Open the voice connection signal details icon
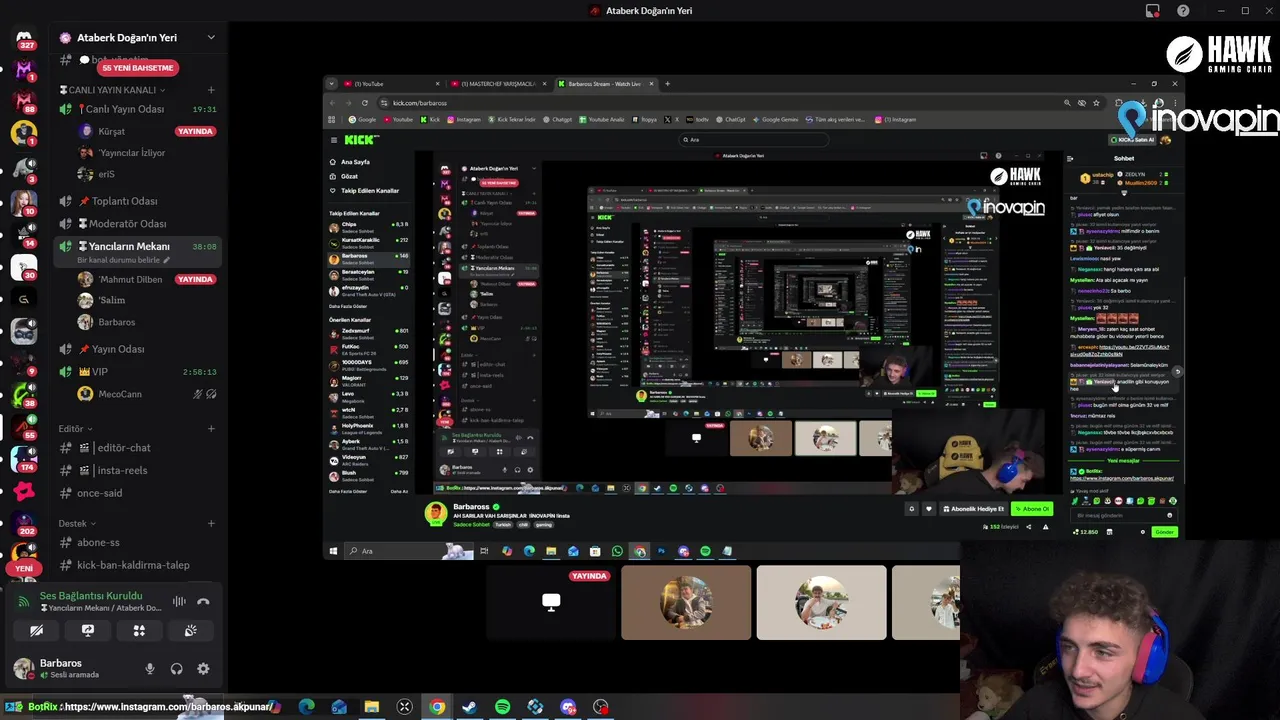The image size is (1280, 720). point(22,602)
